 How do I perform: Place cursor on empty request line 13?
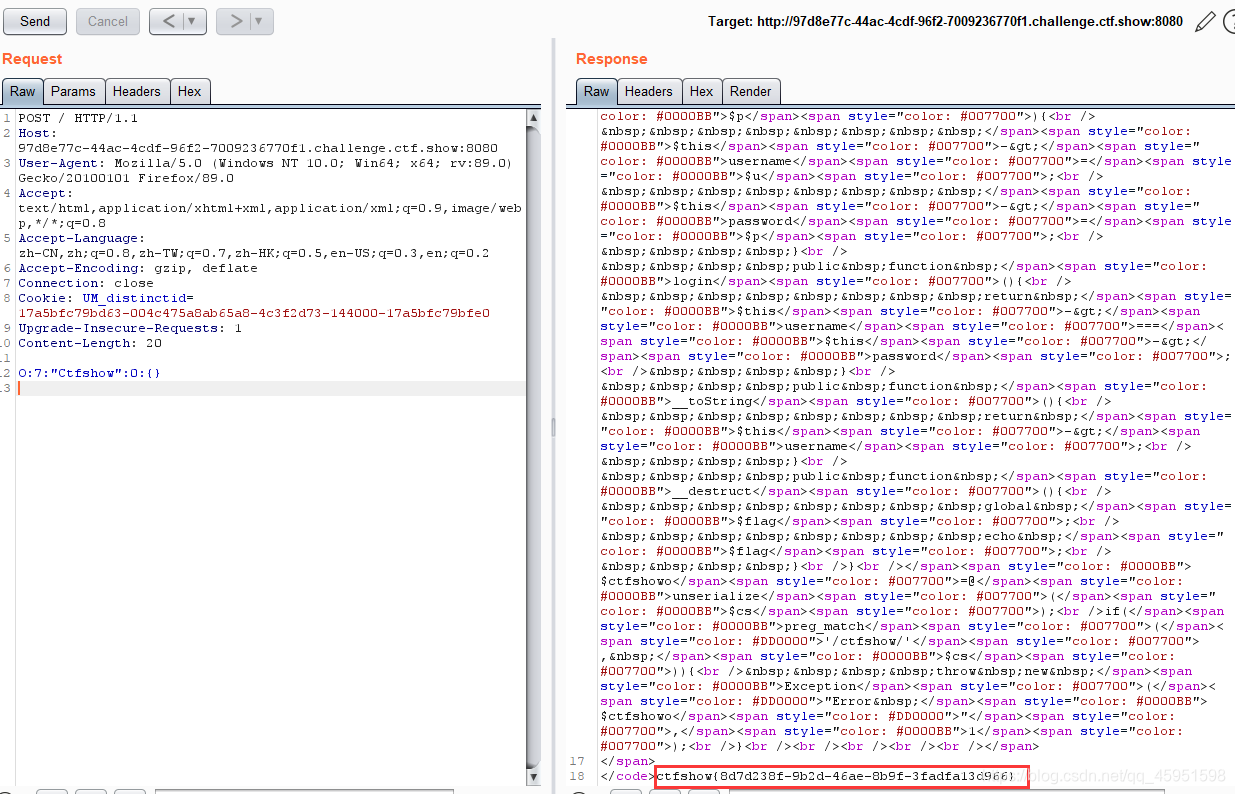pos(272,388)
